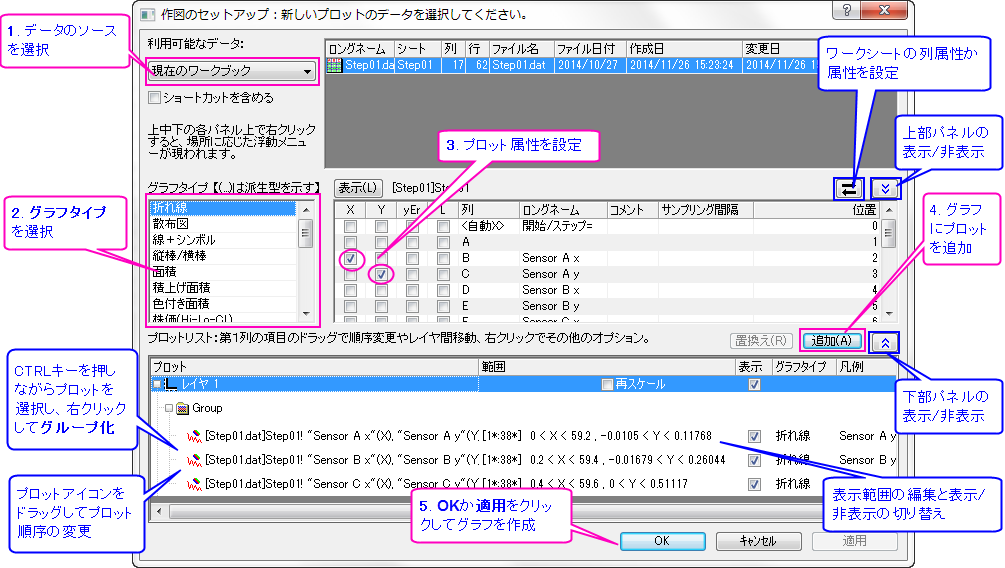The width and height of the screenshot is (1005, 568).
Task: Select 線＋シンボル graph type
Action: (x=223, y=240)
